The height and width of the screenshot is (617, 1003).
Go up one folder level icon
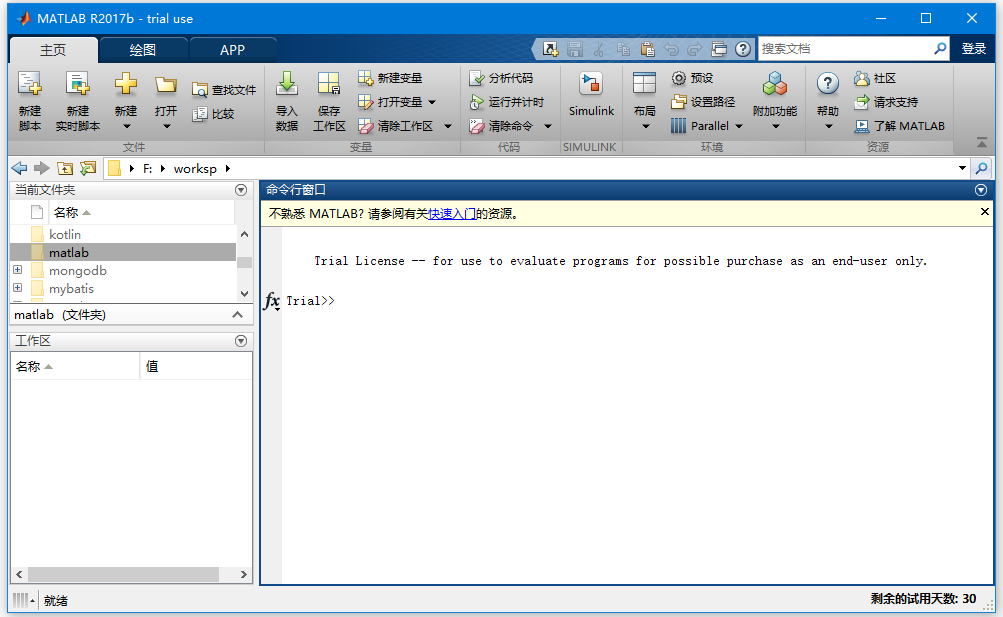65,168
